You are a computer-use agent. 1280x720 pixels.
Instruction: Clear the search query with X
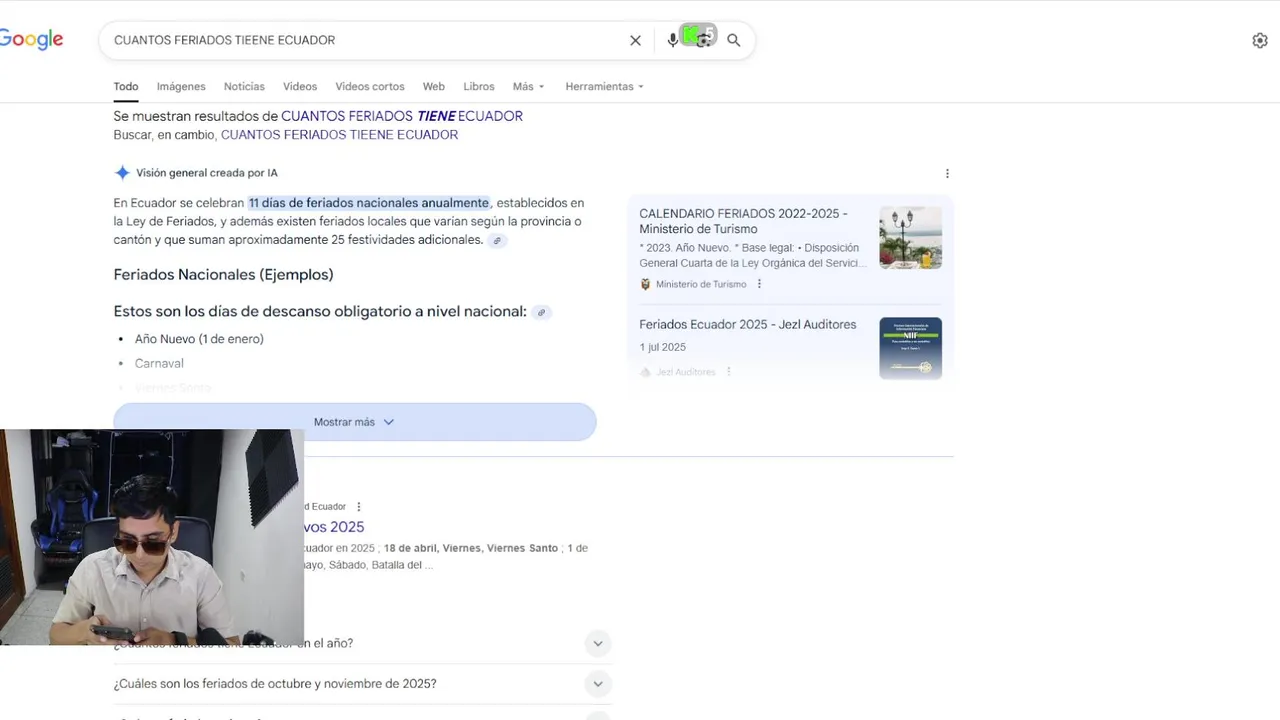(635, 40)
